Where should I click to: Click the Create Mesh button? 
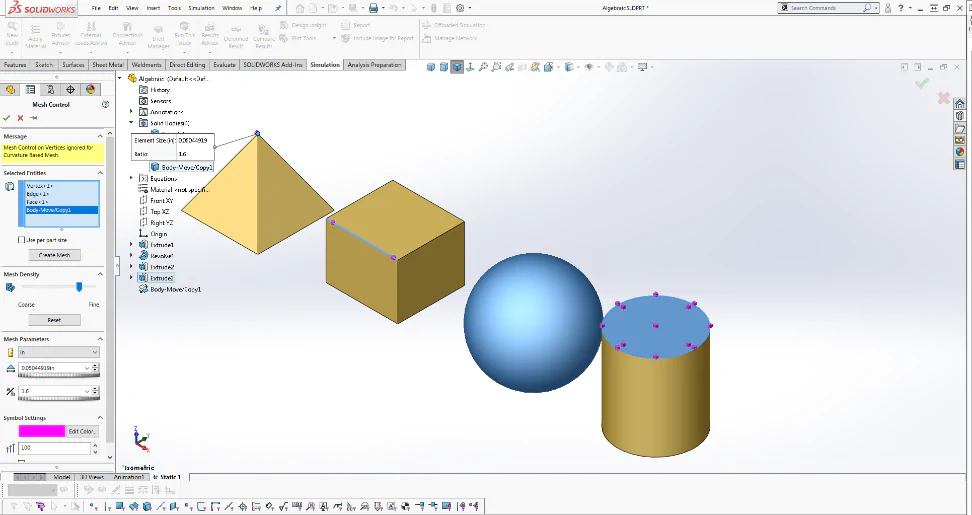pos(55,255)
